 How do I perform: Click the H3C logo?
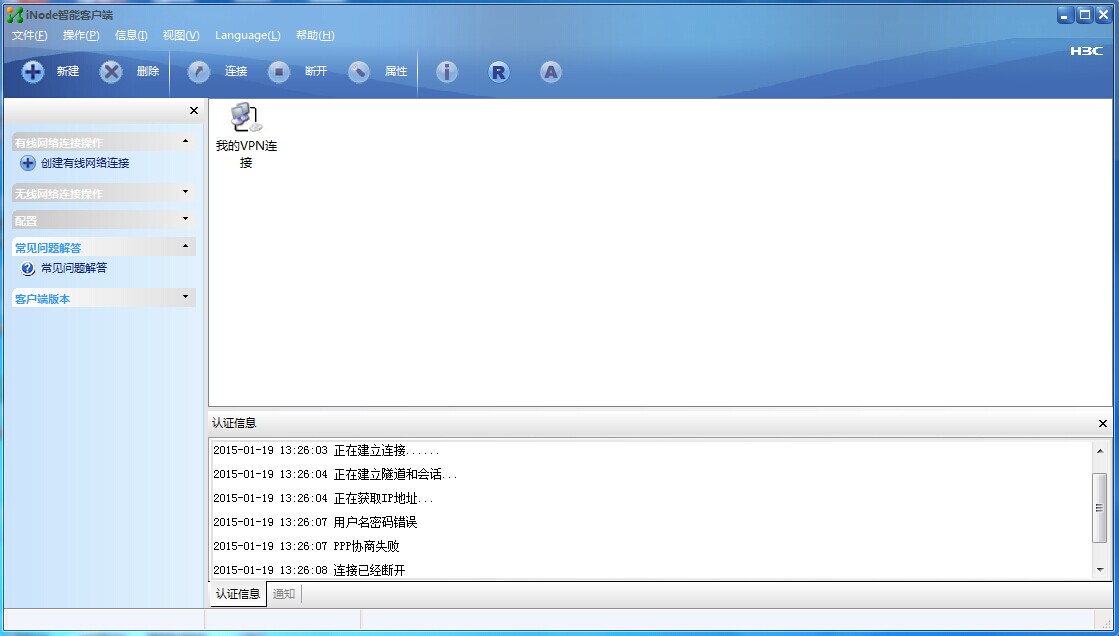point(1086,51)
